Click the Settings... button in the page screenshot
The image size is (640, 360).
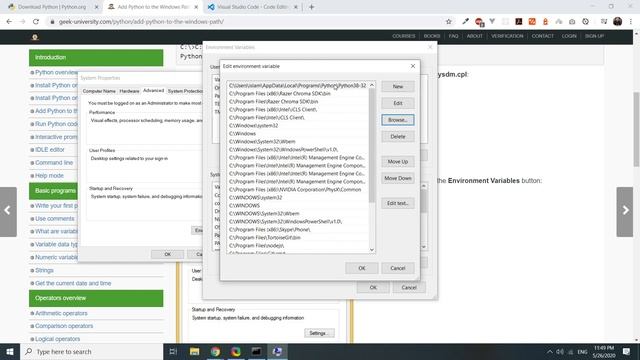pyautogui.click(x=319, y=333)
